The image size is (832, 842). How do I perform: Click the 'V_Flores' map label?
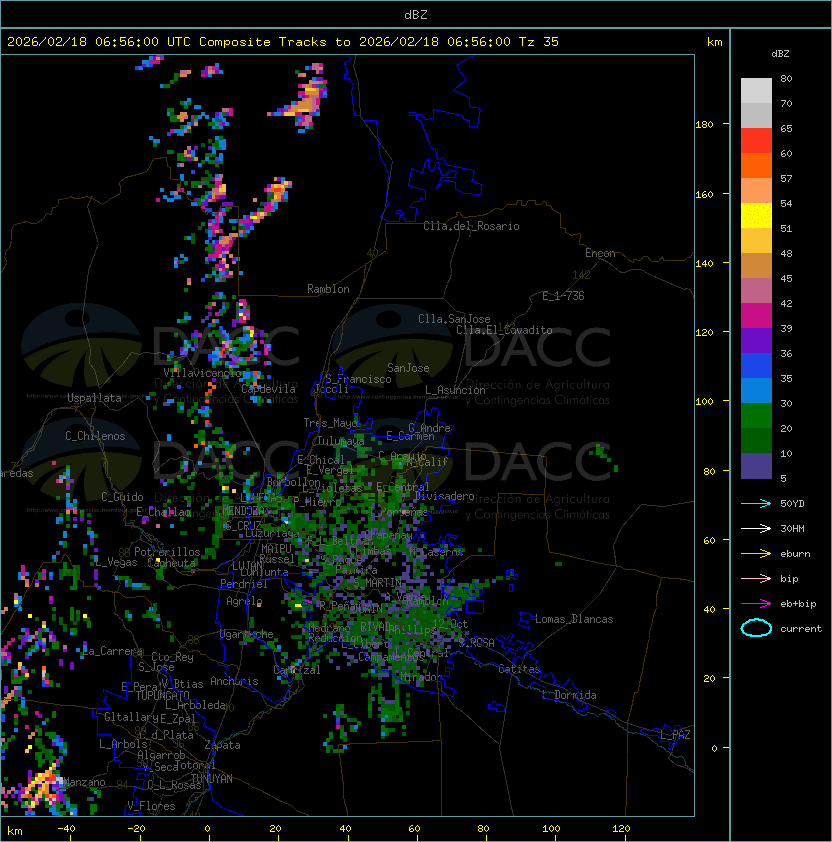click(x=151, y=806)
